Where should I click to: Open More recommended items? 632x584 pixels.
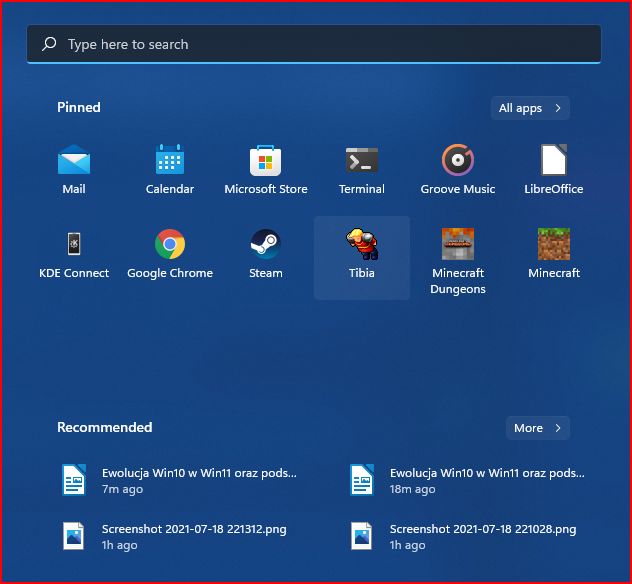[x=538, y=428]
